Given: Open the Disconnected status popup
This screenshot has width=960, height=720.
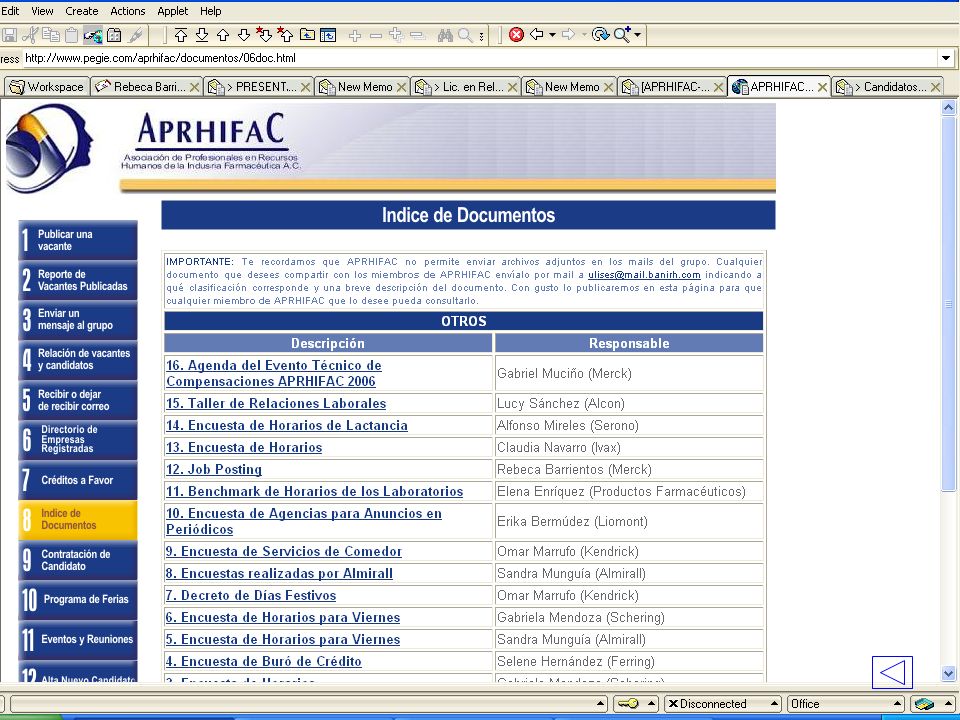Looking at the screenshot, I should pyautogui.click(x=722, y=704).
